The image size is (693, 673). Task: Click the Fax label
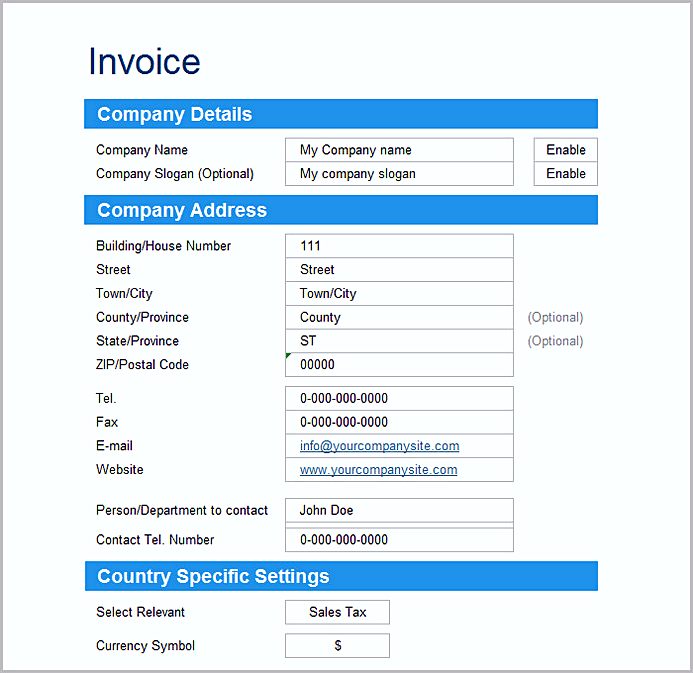(107, 422)
